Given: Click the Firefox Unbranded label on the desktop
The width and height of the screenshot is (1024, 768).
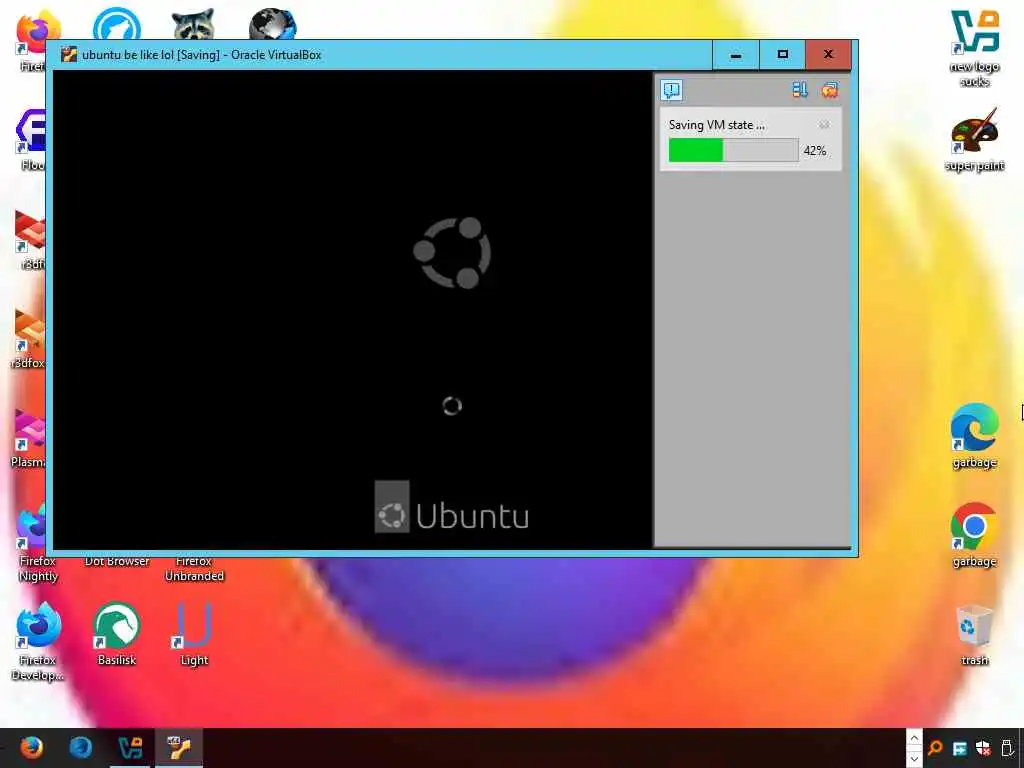Looking at the screenshot, I should coord(194,568).
